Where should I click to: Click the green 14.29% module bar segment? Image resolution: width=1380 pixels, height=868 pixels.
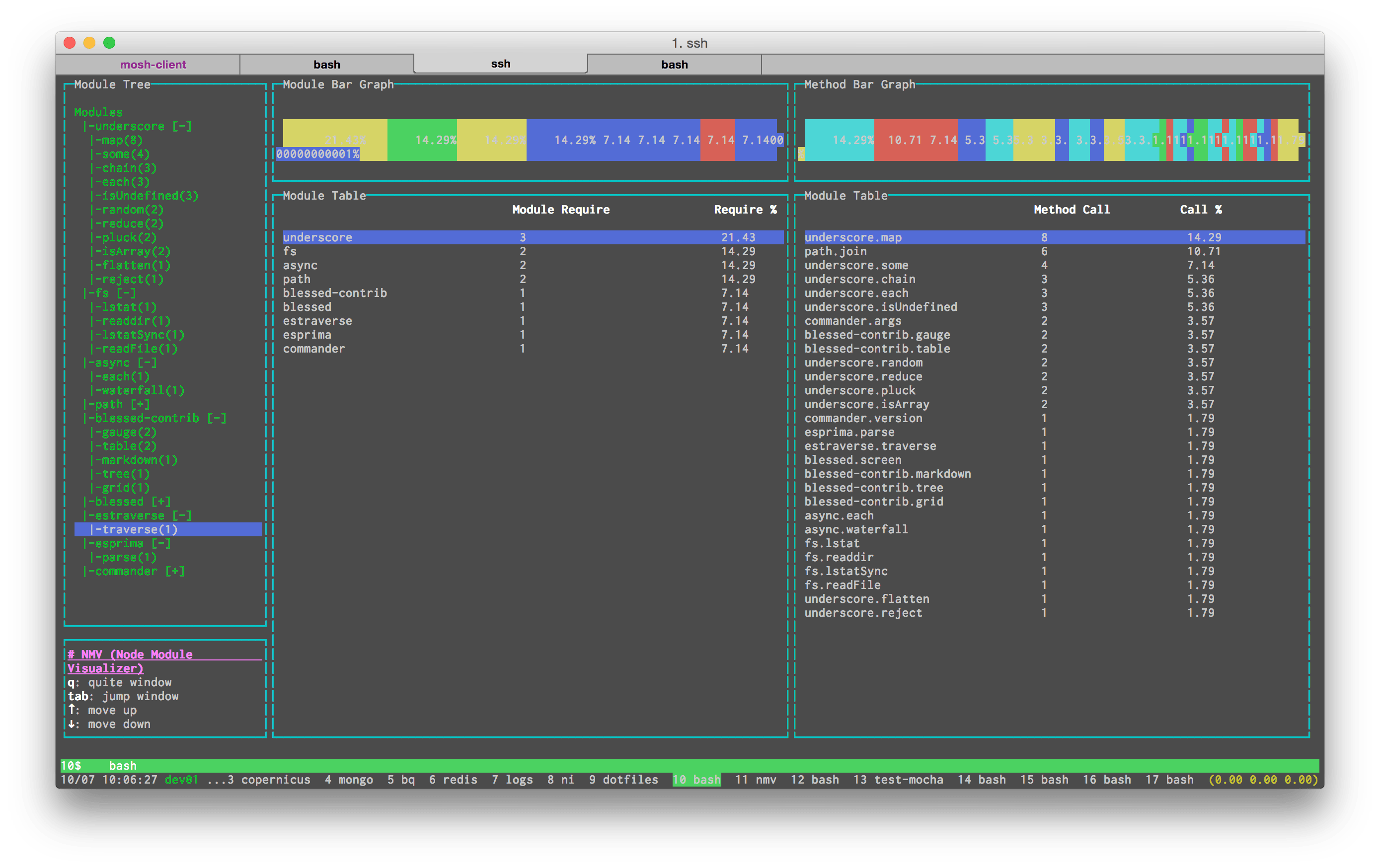coord(422,140)
